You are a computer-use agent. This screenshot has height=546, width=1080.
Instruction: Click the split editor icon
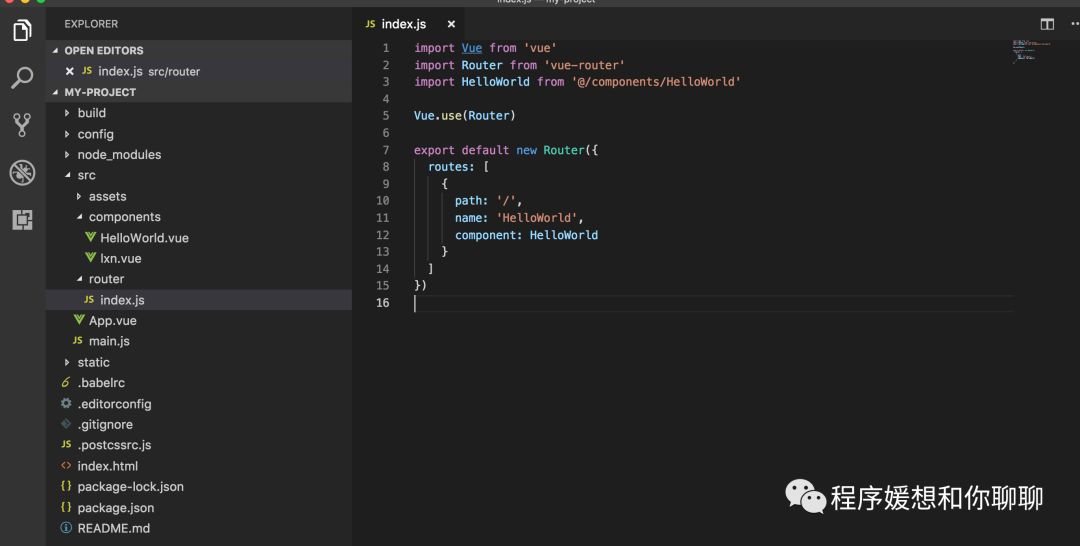tap(1047, 24)
